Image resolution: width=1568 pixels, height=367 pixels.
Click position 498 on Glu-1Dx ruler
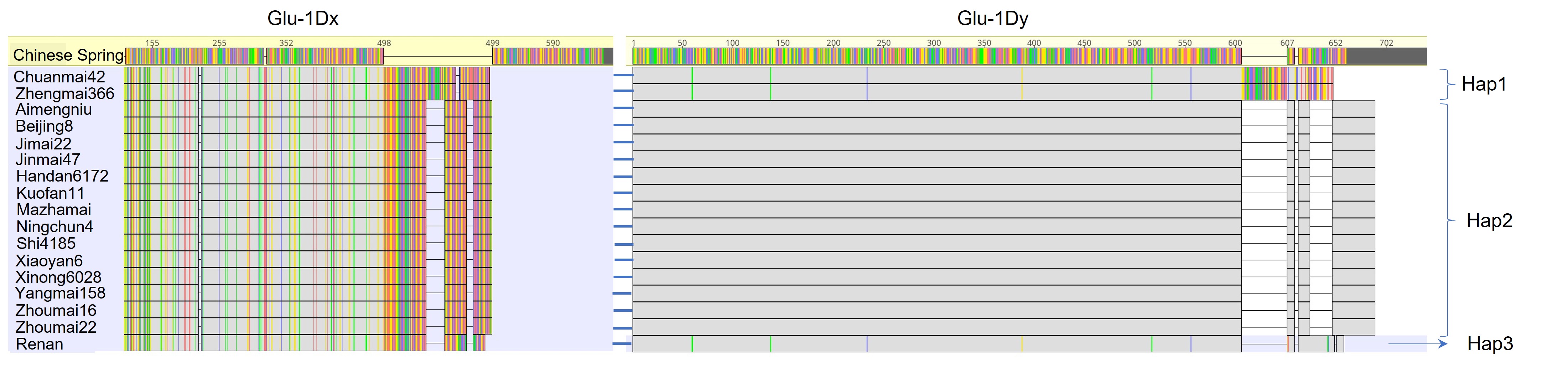click(384, 43)
